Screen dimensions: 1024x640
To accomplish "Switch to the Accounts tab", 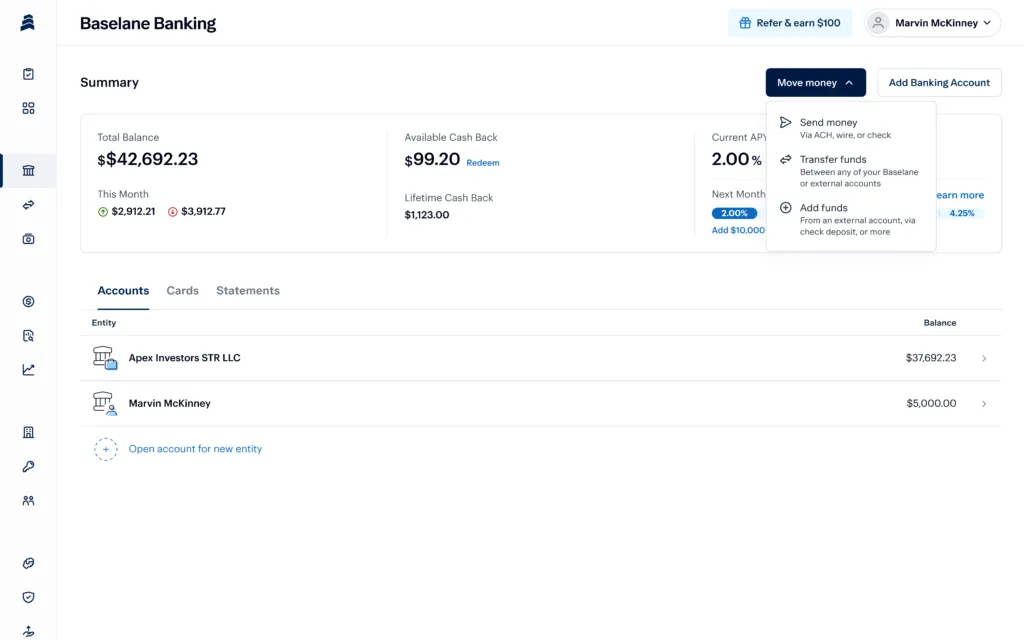I will point(123,291).
